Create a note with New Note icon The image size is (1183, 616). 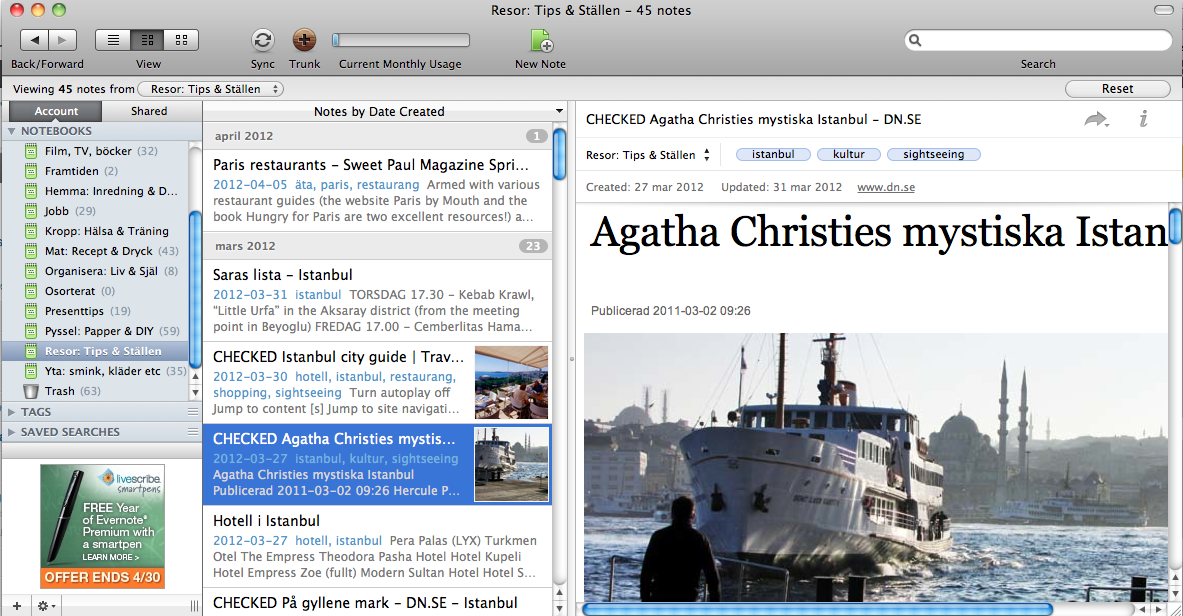[540, 41]
